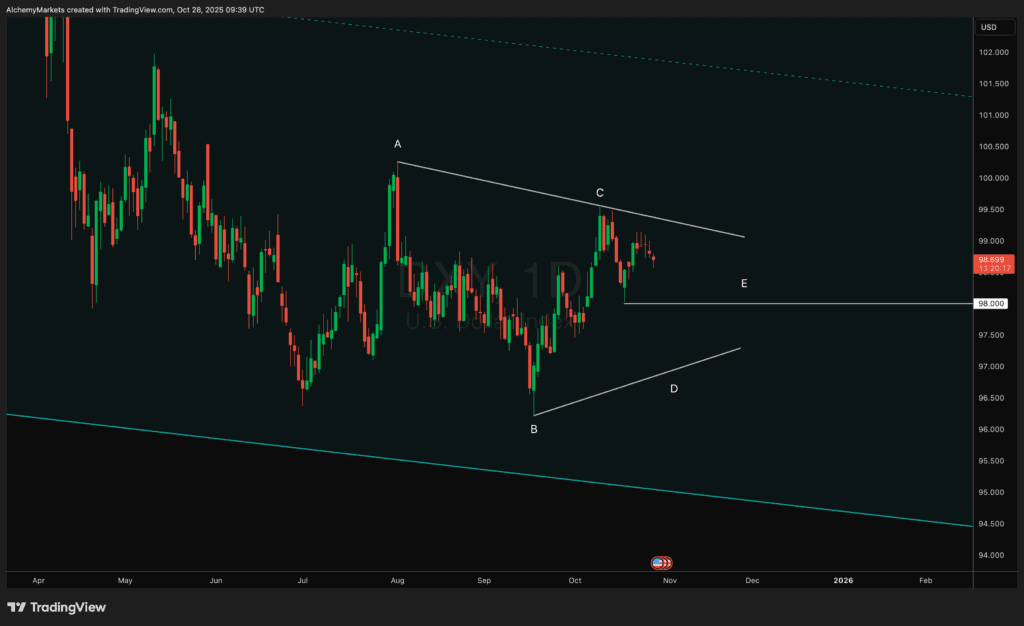Select the red 98.699 current price label
Viewport: 1024px width, 626px height.
(995, 264)
